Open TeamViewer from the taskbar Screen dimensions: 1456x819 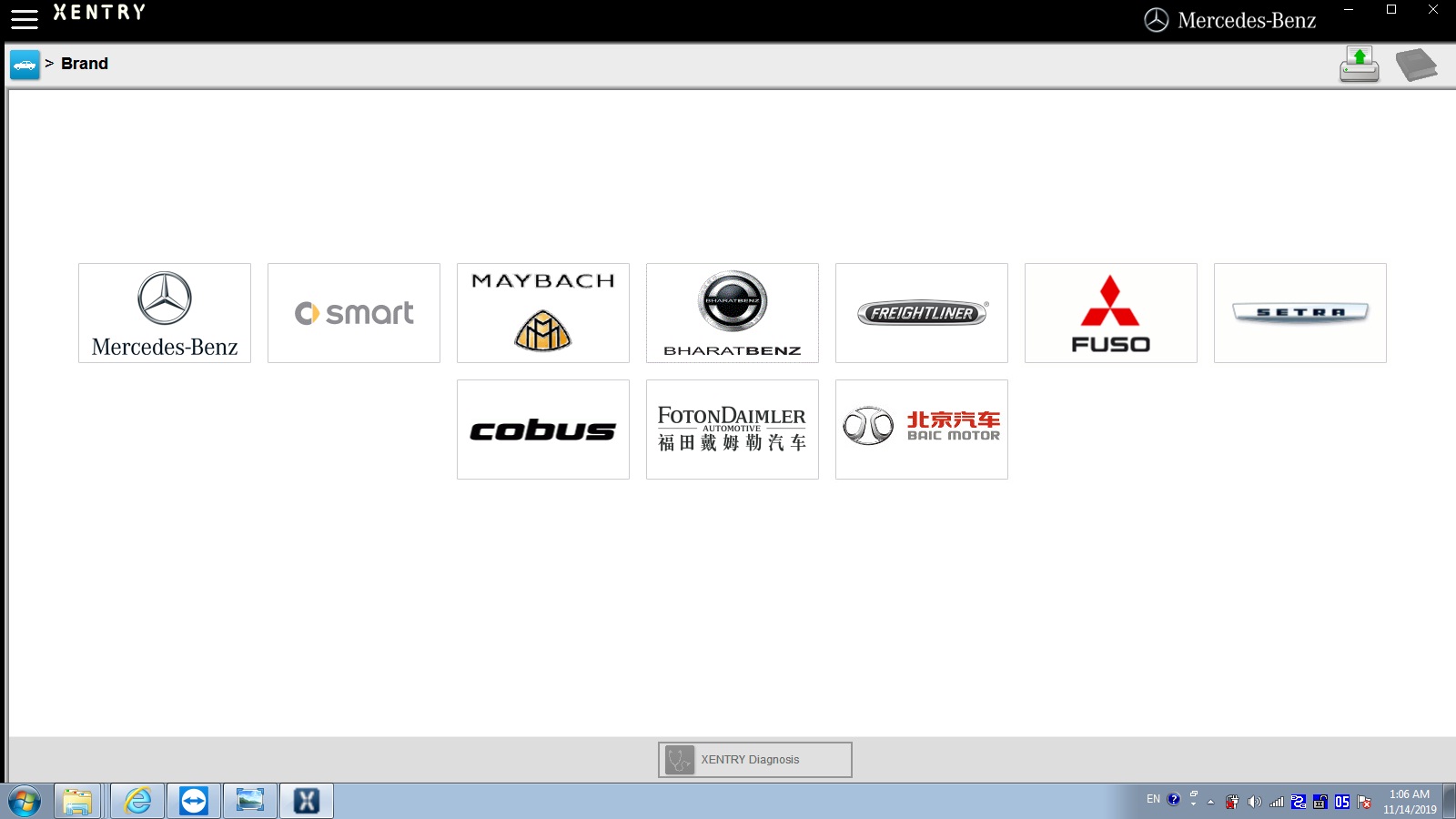coord(194,802)
